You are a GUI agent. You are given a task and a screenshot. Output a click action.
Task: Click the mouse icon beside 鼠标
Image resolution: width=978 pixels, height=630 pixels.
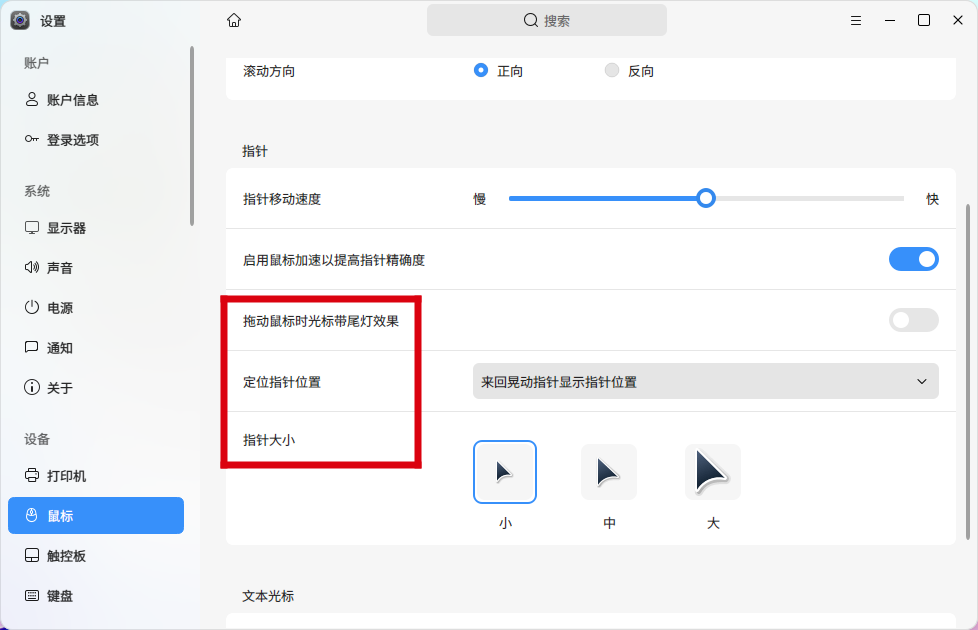32,515
